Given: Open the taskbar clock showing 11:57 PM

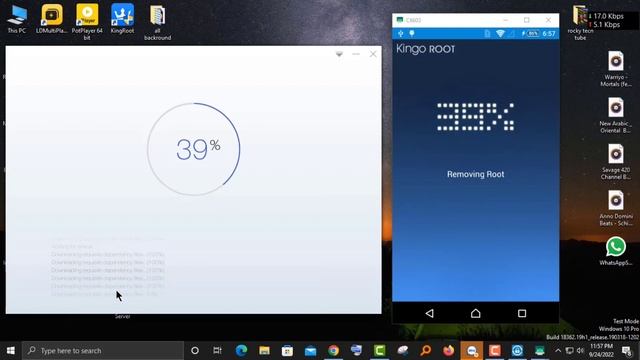Looking at the screenshot, I should (x=601, y=351).
